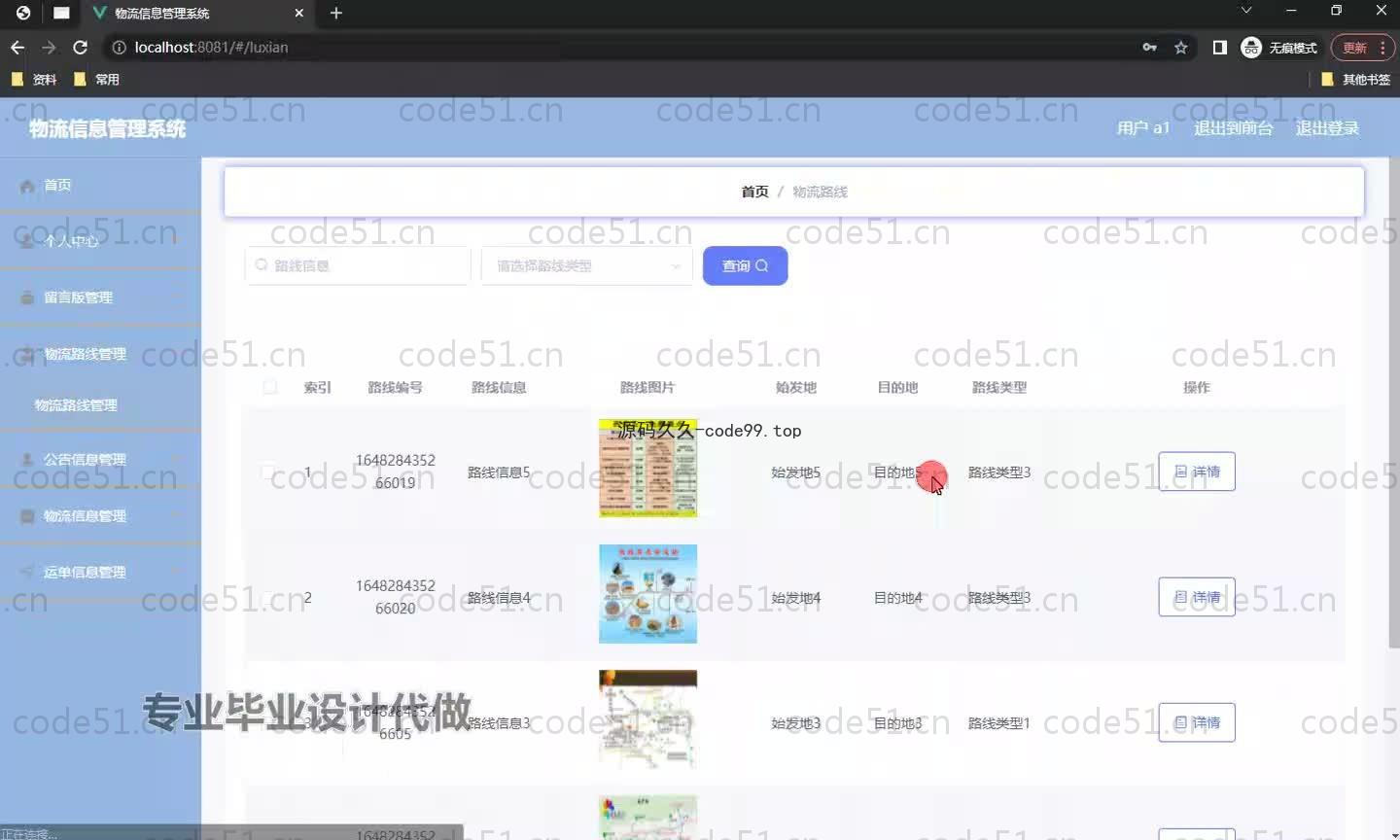Image resolution: width=1400 pixels, height=840 pixels.
Task: Click 用户 a1 in the header
Action: pos(1143,127)
